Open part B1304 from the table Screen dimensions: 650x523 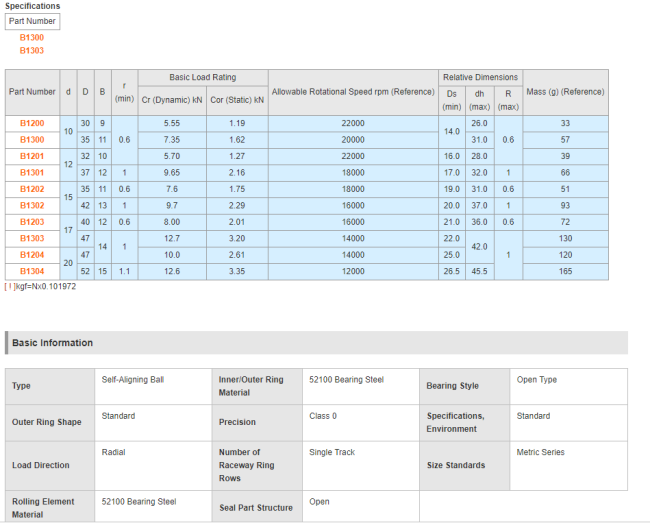pos(32,271)
